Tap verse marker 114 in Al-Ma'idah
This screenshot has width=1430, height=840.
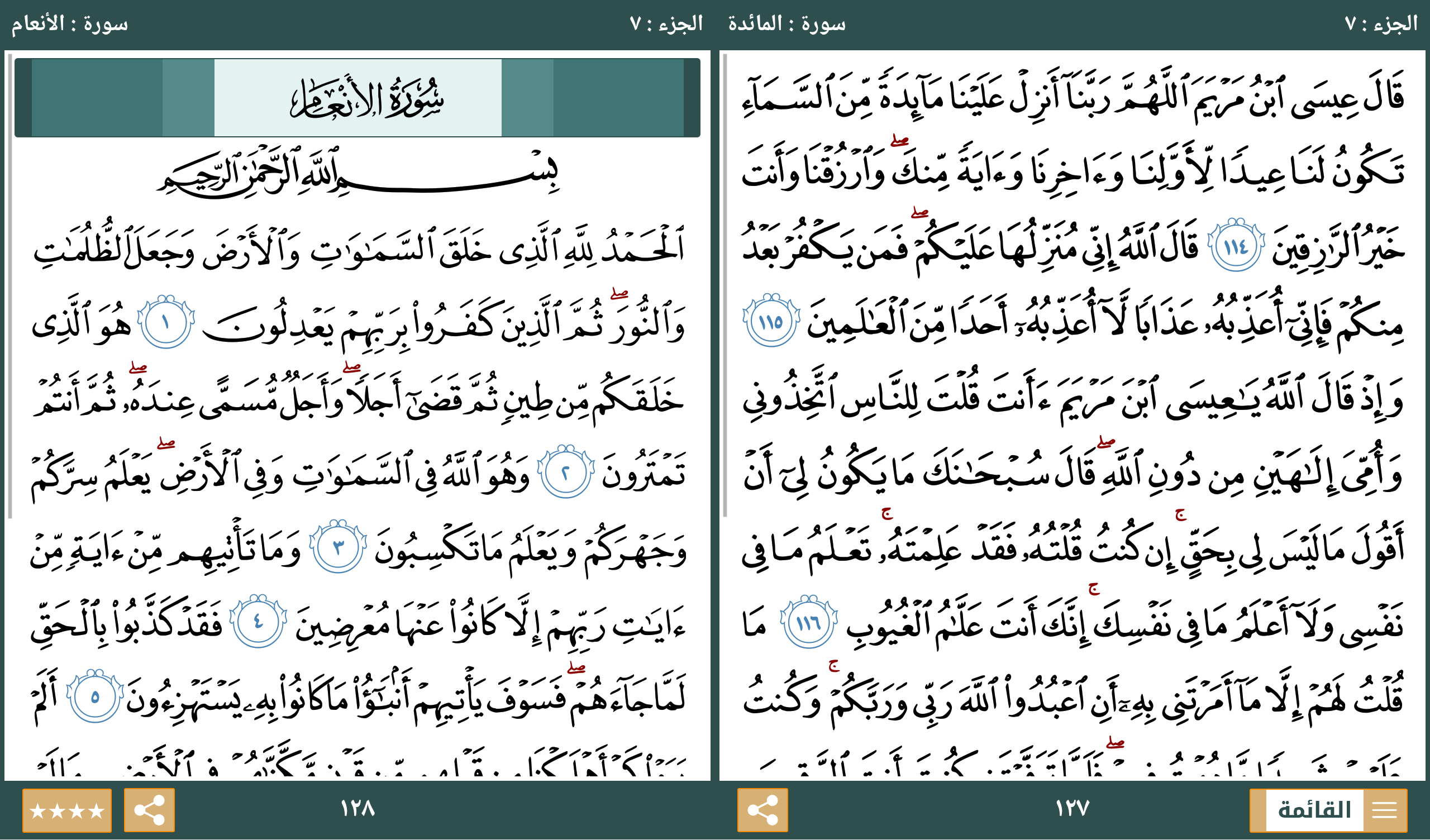coord(1236,245)
